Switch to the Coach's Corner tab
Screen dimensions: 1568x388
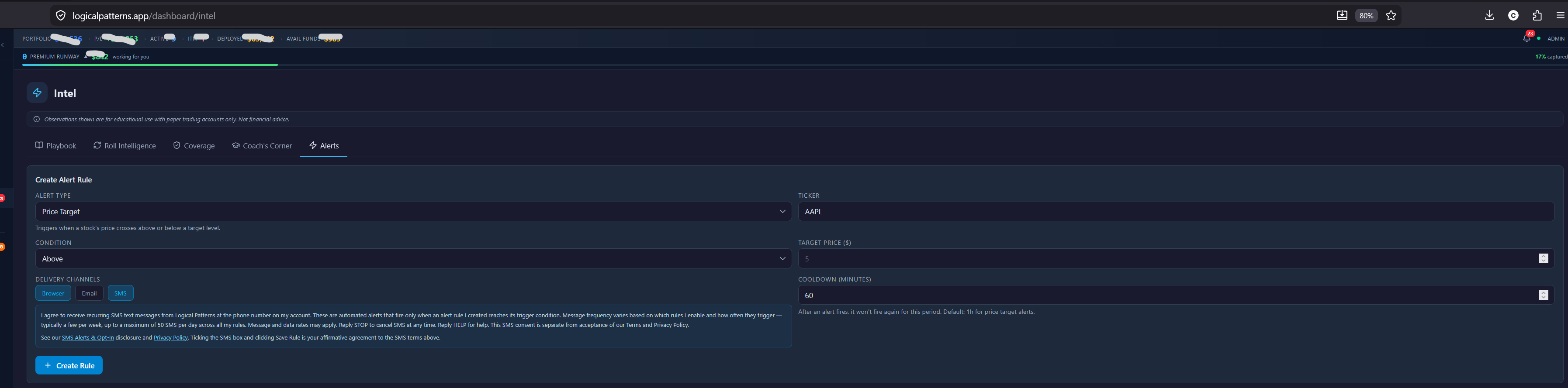pos(262,145)
